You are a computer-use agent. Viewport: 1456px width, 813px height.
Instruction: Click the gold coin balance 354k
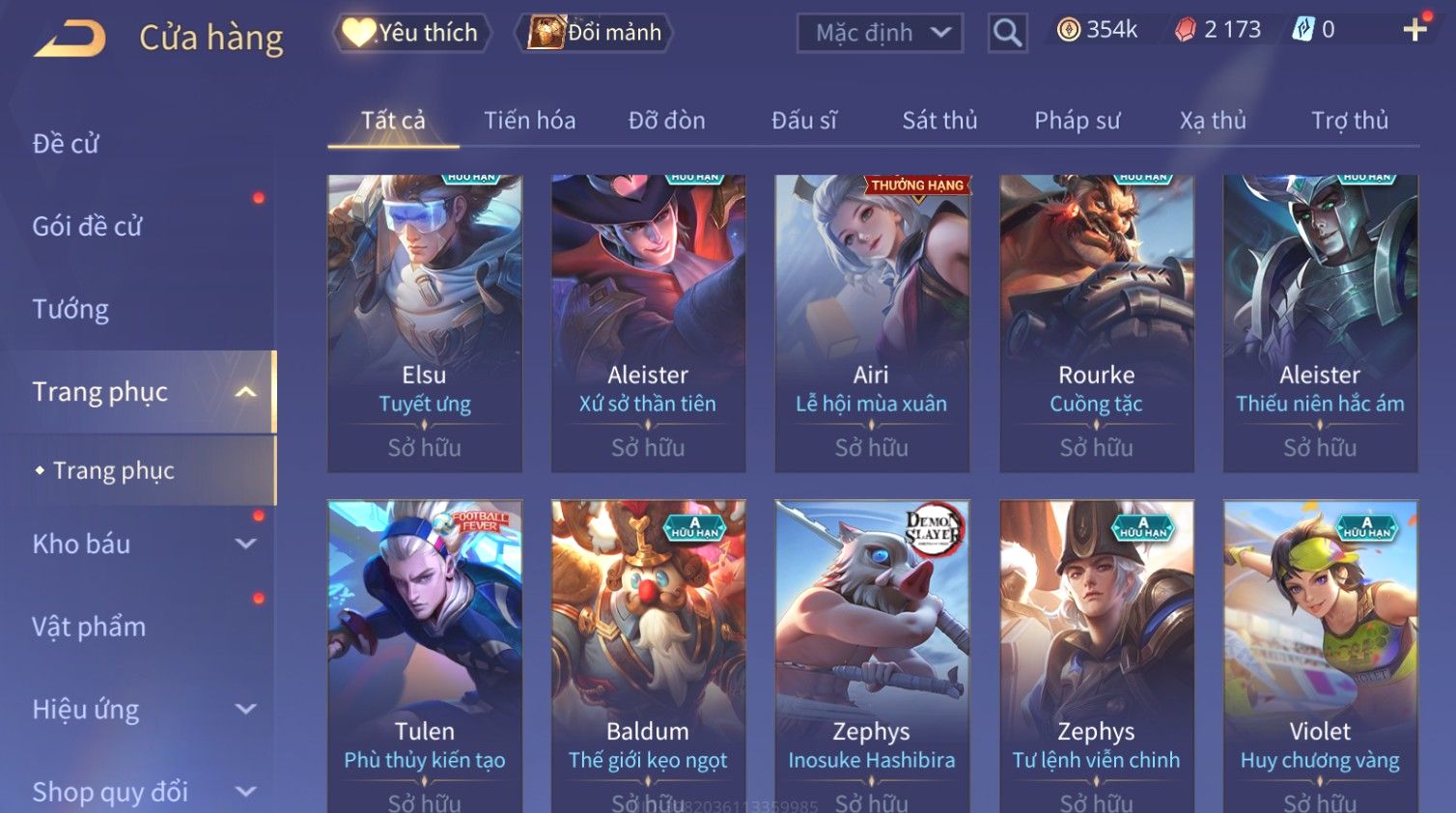[x=1097, y=30]
